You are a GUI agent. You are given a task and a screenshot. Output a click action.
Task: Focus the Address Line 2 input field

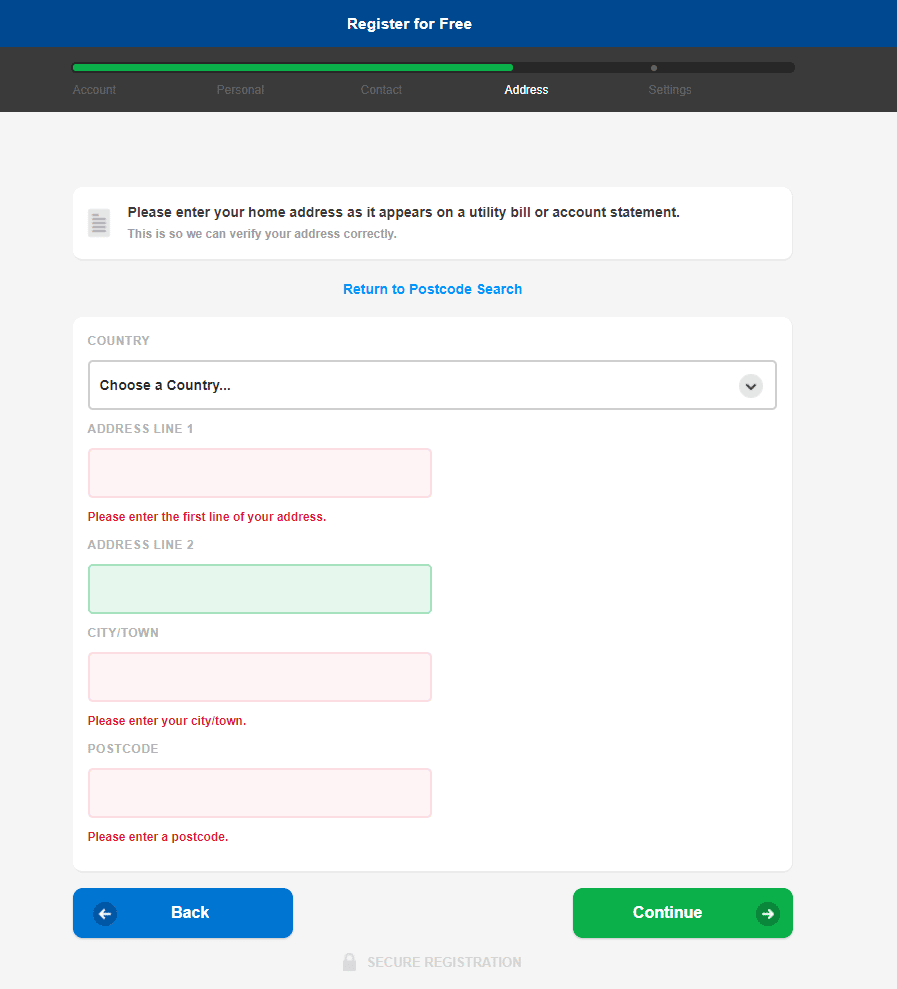pos(260,589)
